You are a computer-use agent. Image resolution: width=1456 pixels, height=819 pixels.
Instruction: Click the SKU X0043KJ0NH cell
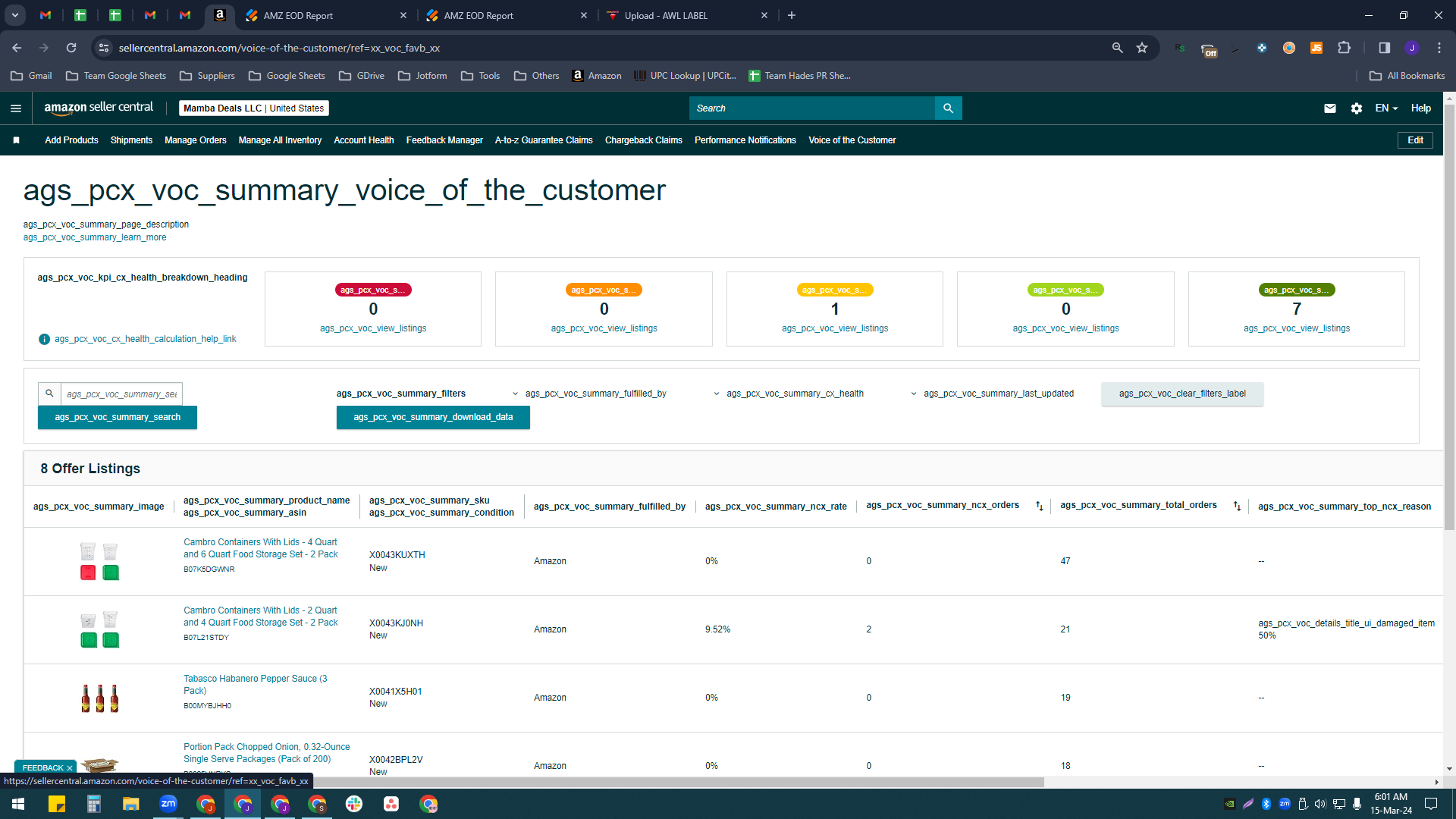[x=396, y=623]
